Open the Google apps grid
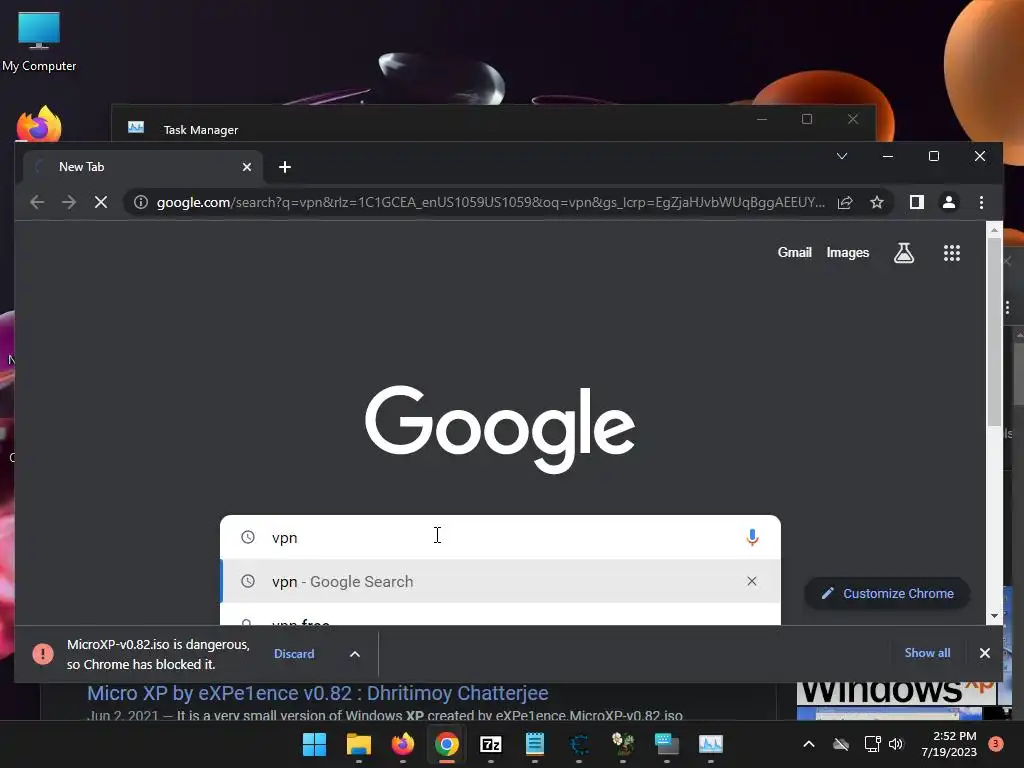The image size is (1024, 768). click(x=952, y=253)
